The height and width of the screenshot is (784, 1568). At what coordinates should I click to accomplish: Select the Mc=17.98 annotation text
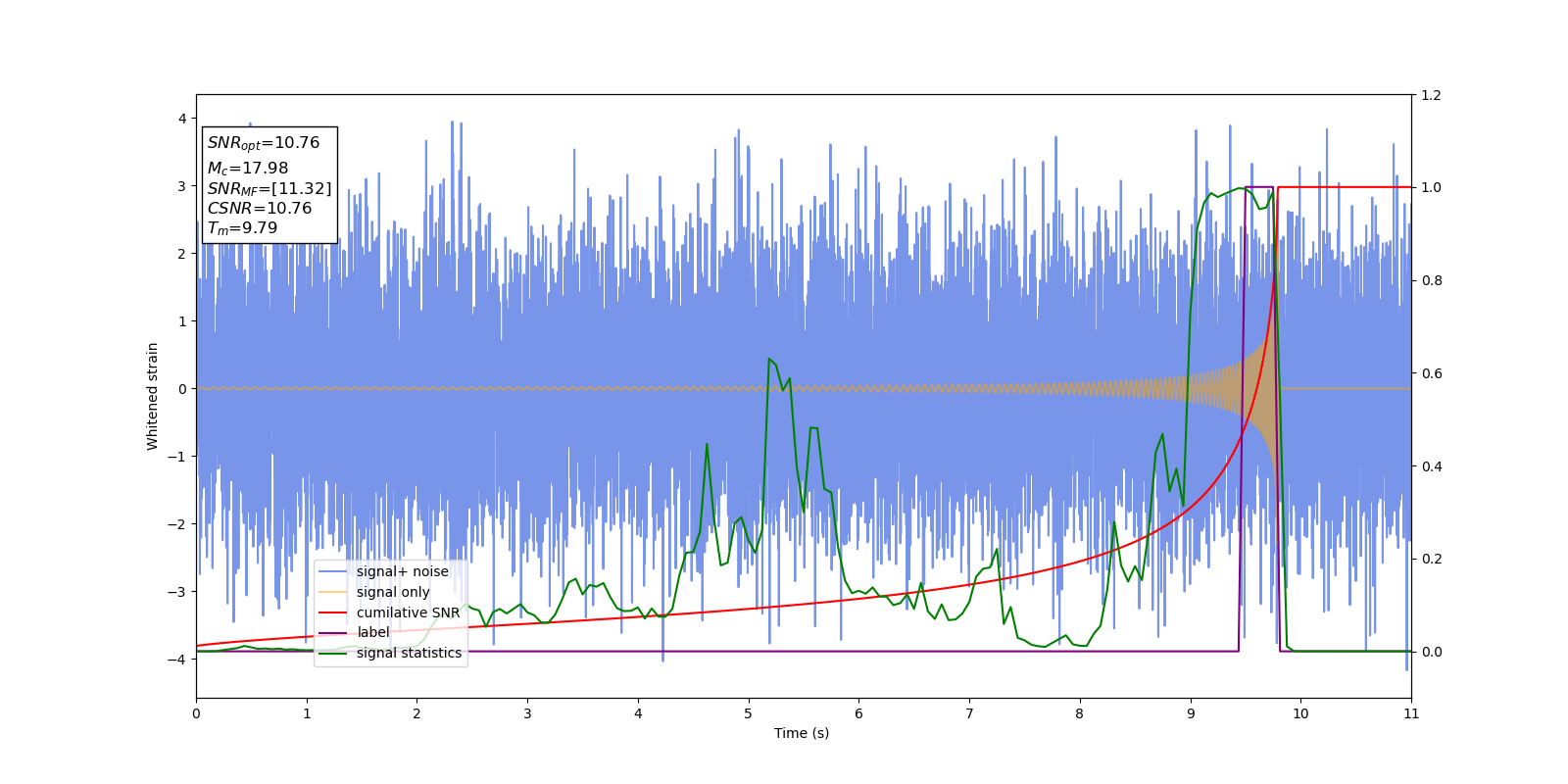coord(248,169)
